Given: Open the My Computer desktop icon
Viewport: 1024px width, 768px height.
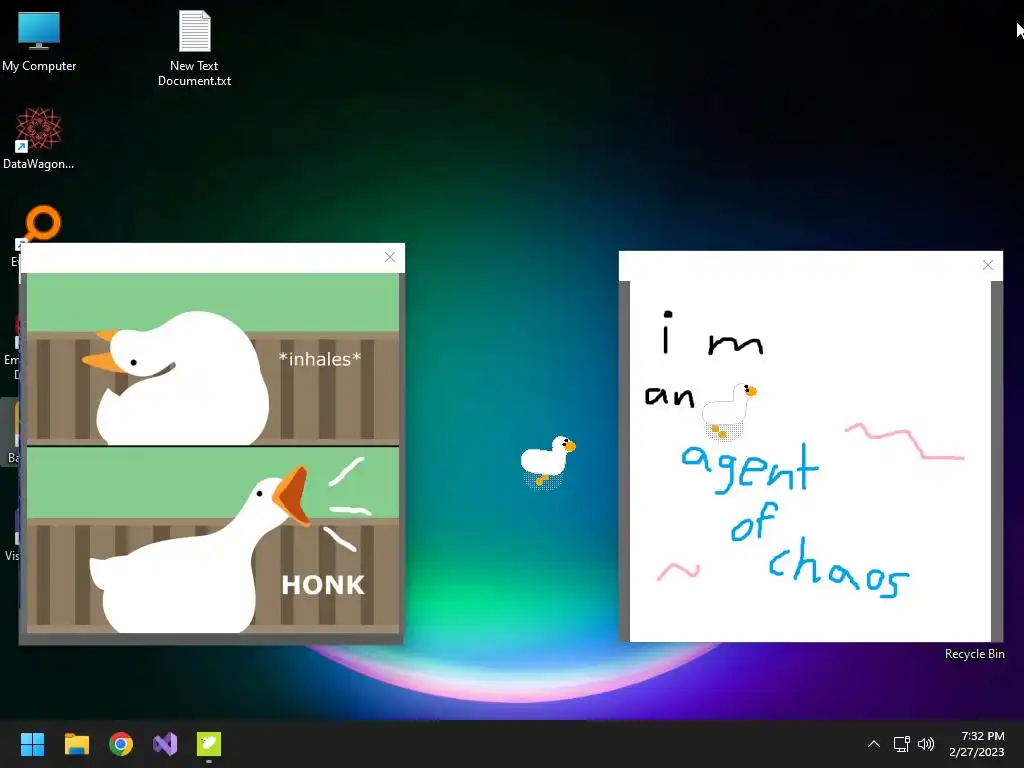Looking at the screenshot, I should [39, 40].
